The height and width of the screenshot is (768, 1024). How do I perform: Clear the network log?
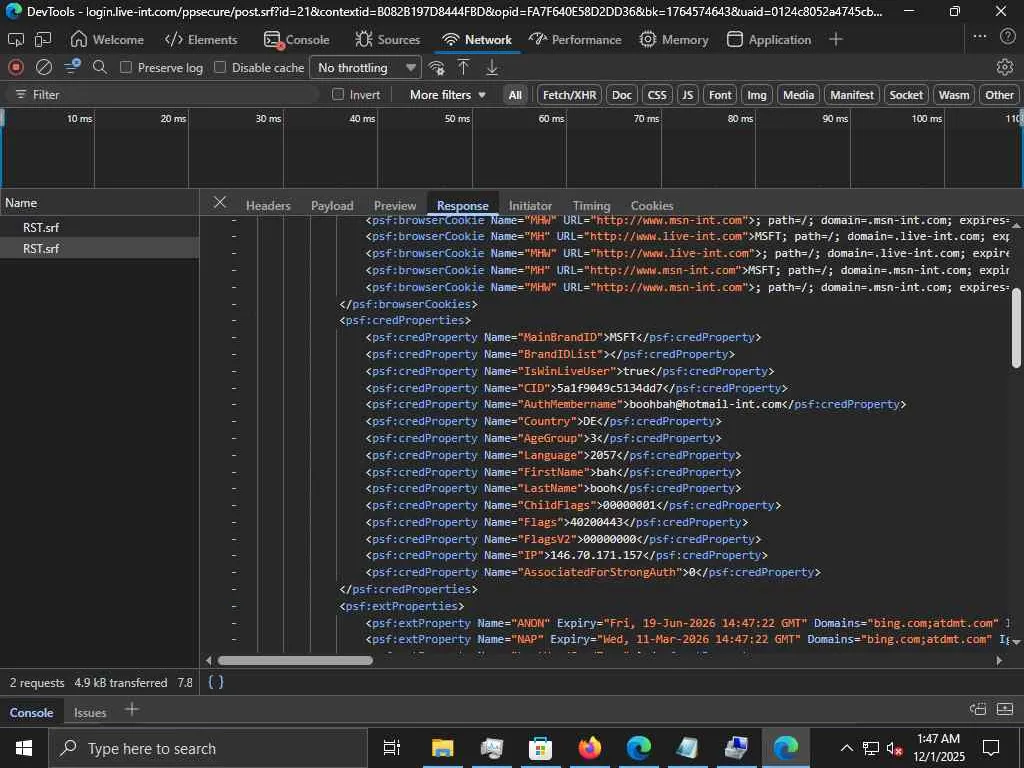[44, 67]
